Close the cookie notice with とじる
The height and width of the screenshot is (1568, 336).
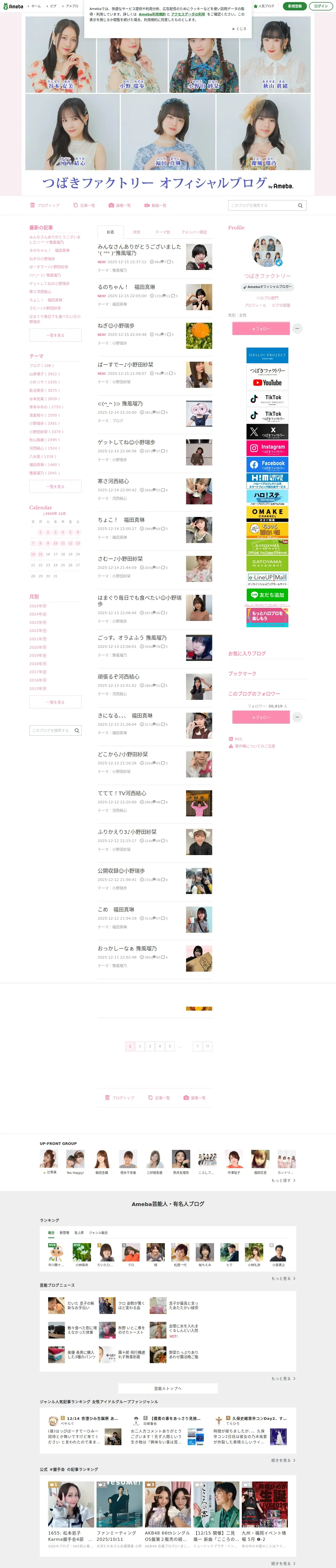click(x=239, y=28)
